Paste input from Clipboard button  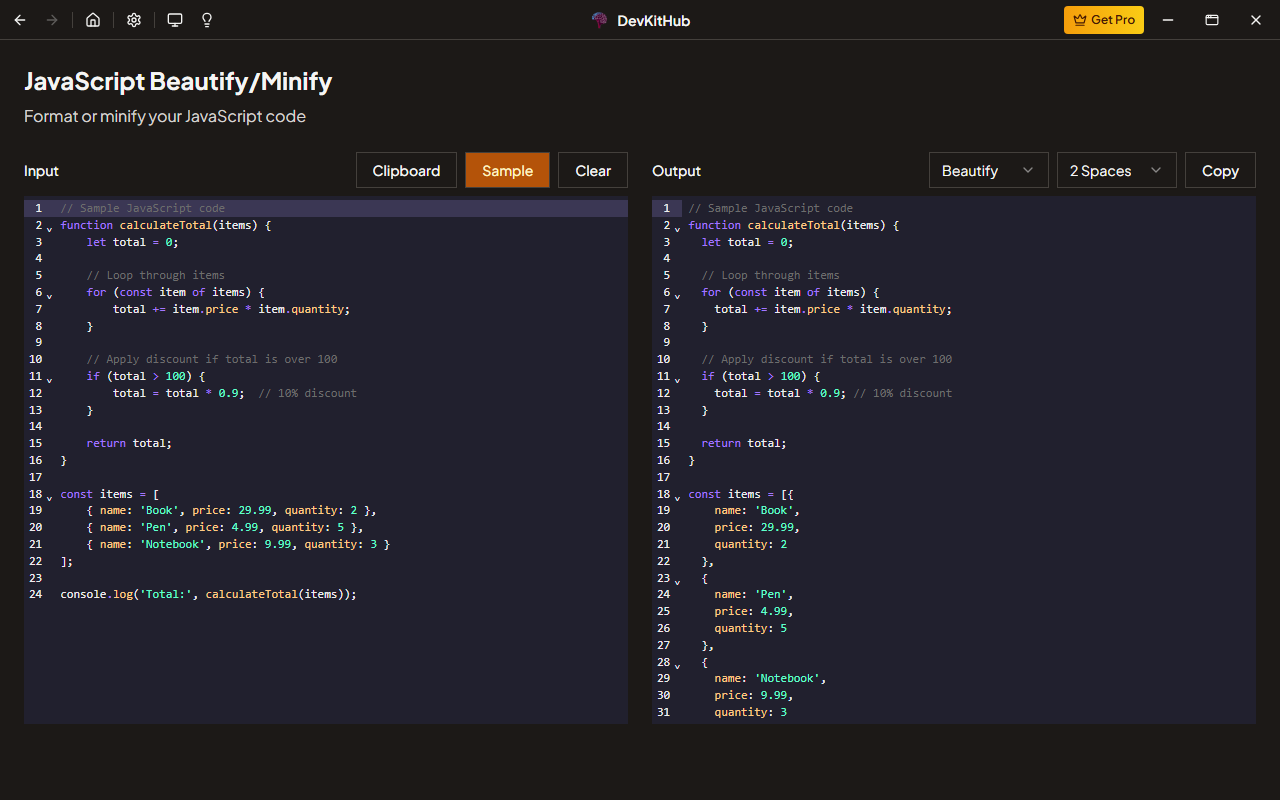click(x=406, y=170)
